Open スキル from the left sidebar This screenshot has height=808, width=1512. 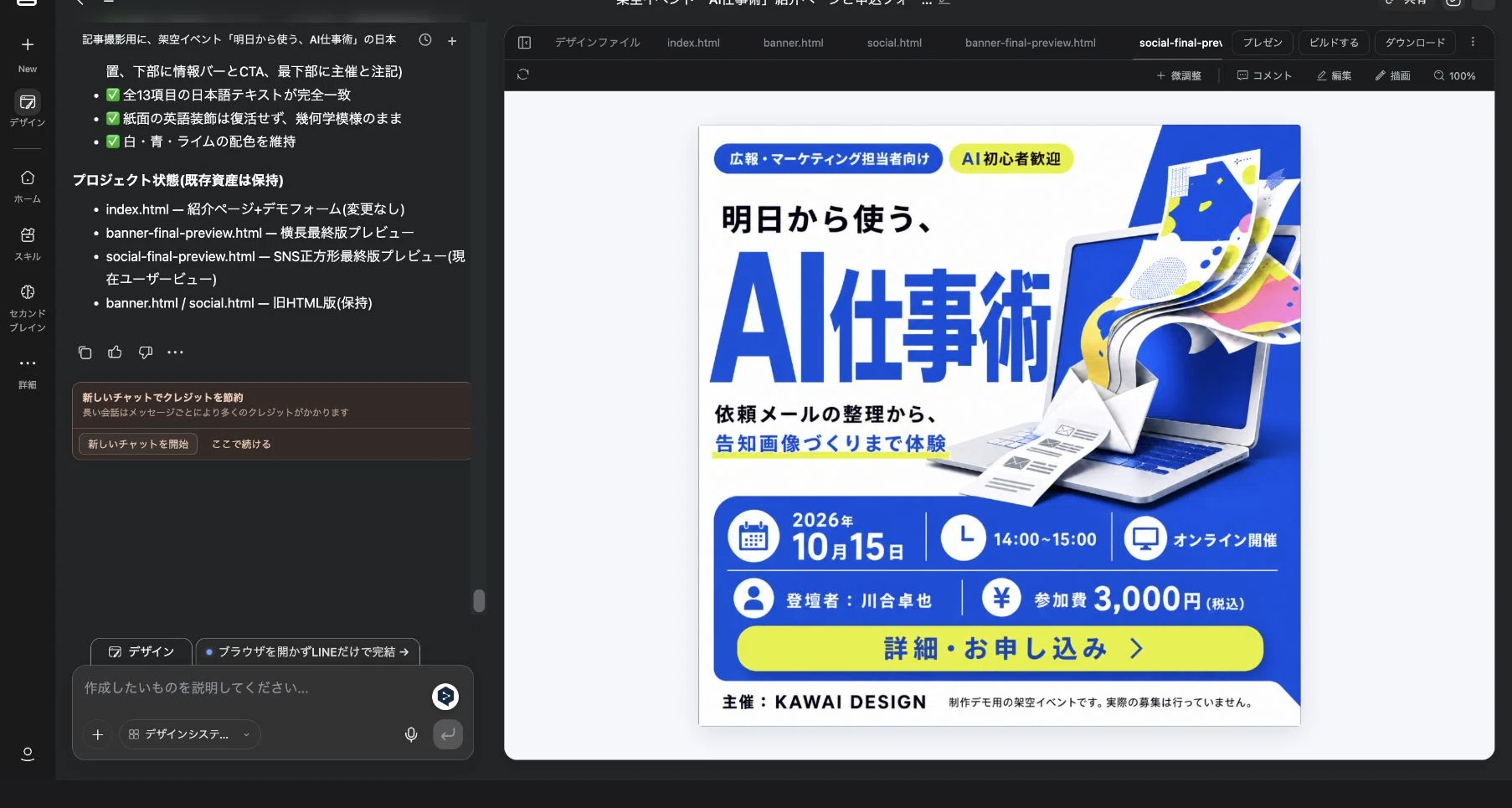click(x=28, y=244)
